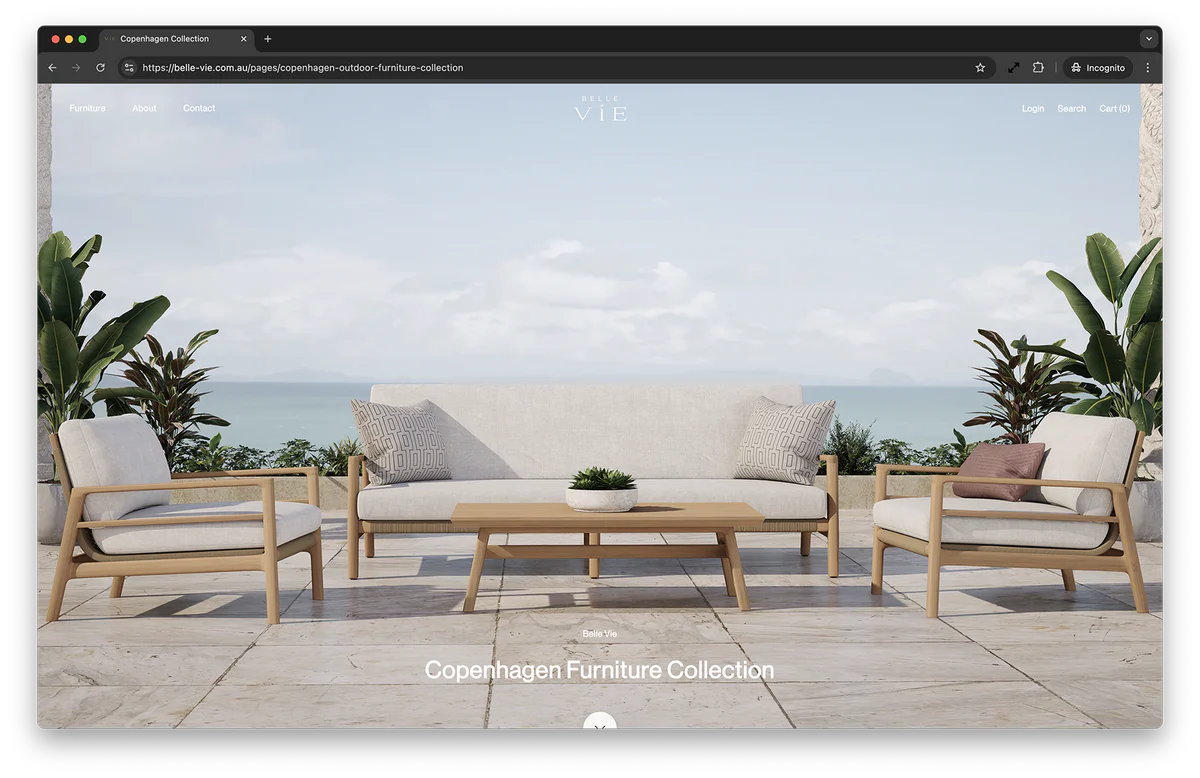View the shopping Cart (0)

1115,108
